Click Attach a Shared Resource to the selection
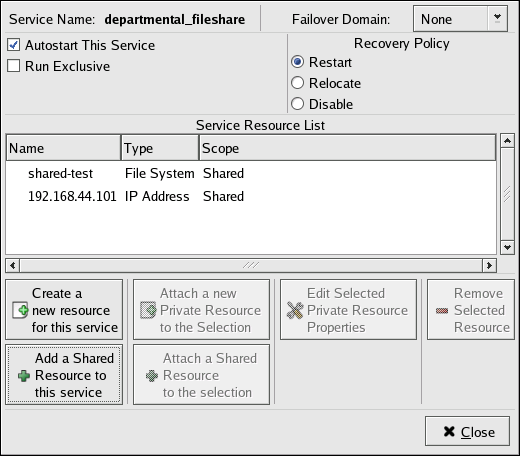The image size is (520, 456). pos(201,375)
